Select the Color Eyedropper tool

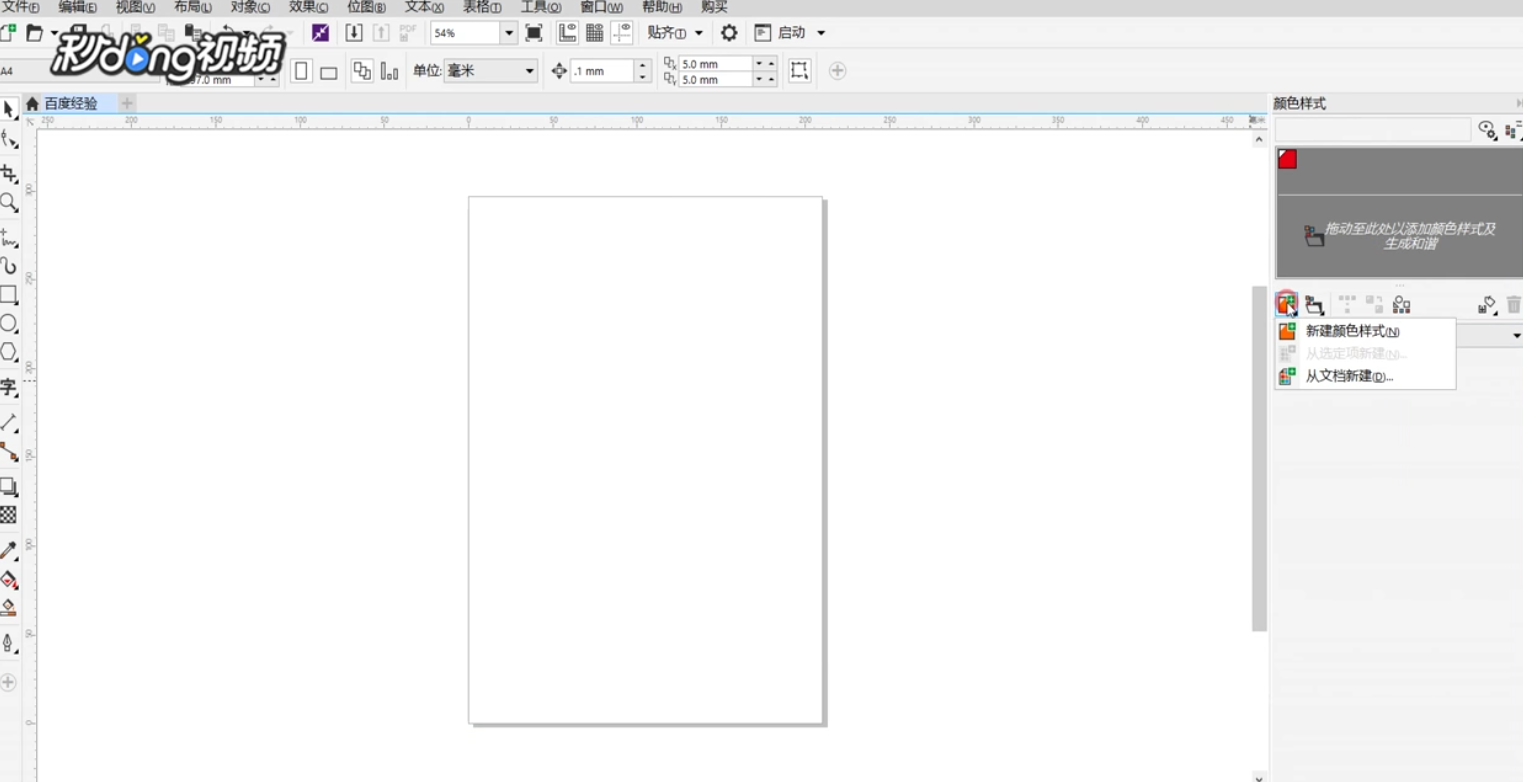click(9, 550)
